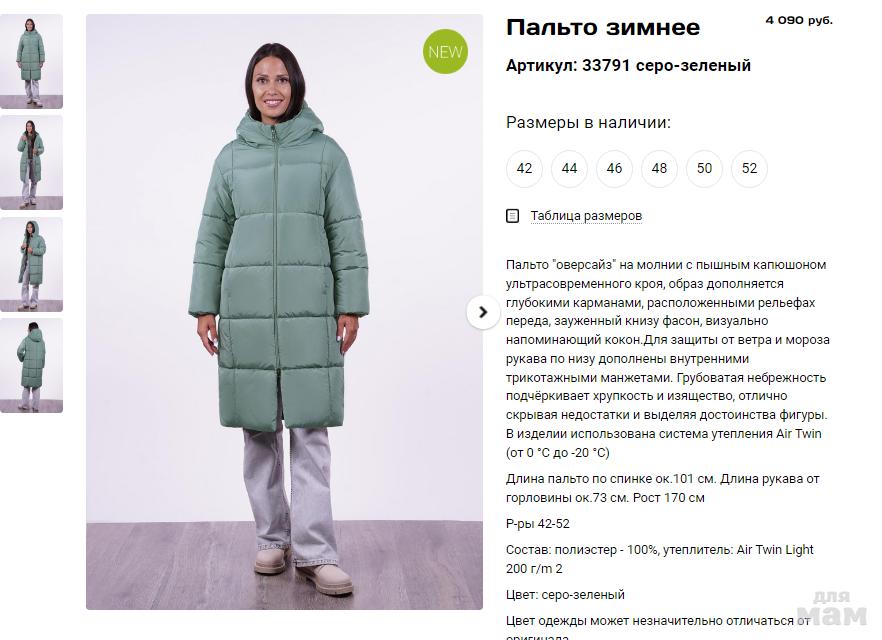Viewport: 882px width, 640px height.
Task: Click the size table document icon
Action: point(512,216)
